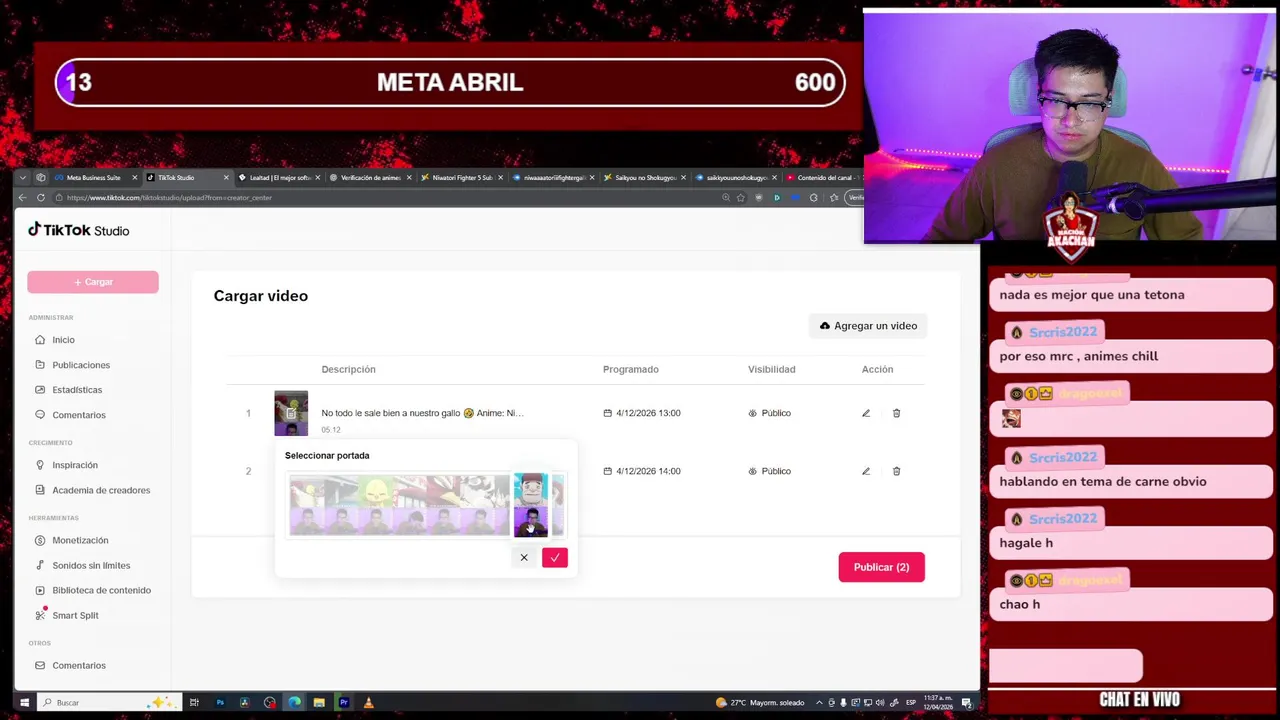
Task: Cancel cover selection with X button
Action: 523,558
